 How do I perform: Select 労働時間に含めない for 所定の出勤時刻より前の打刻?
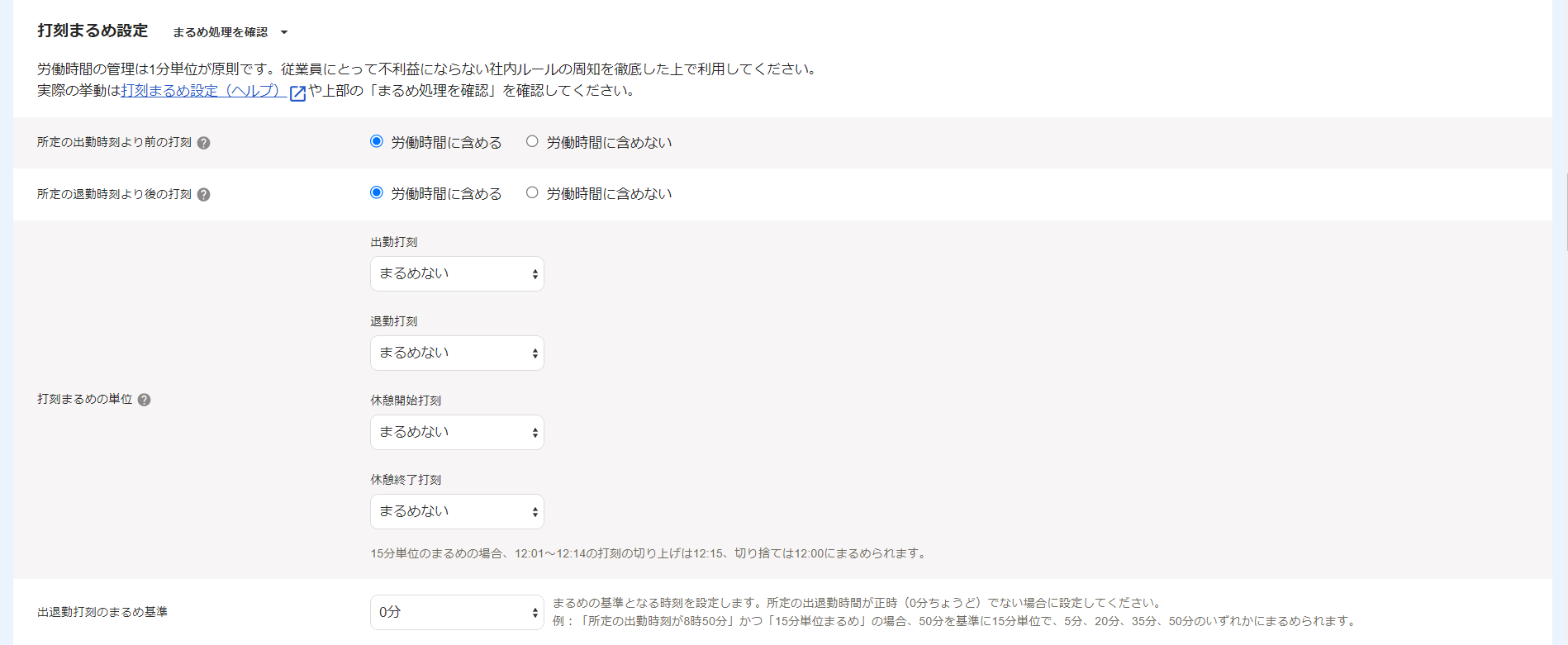(532, 141)
